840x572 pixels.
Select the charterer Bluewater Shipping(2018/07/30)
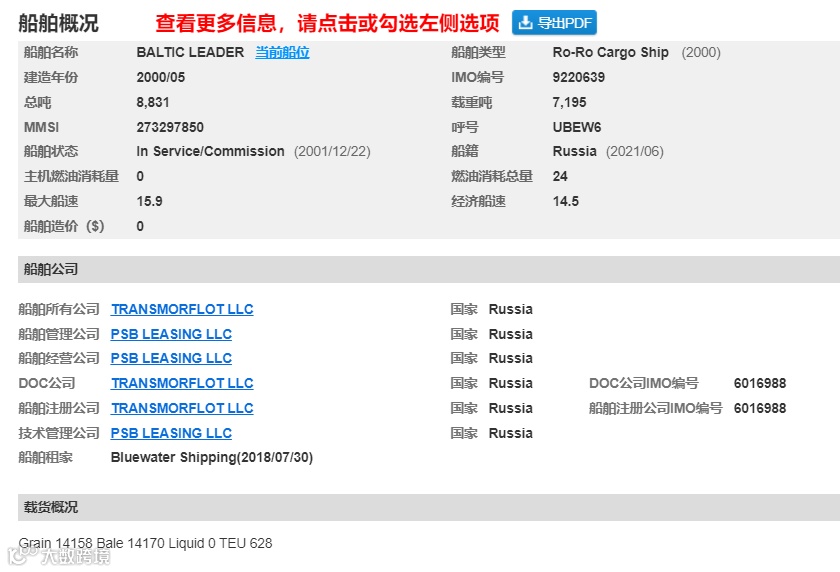212,457
